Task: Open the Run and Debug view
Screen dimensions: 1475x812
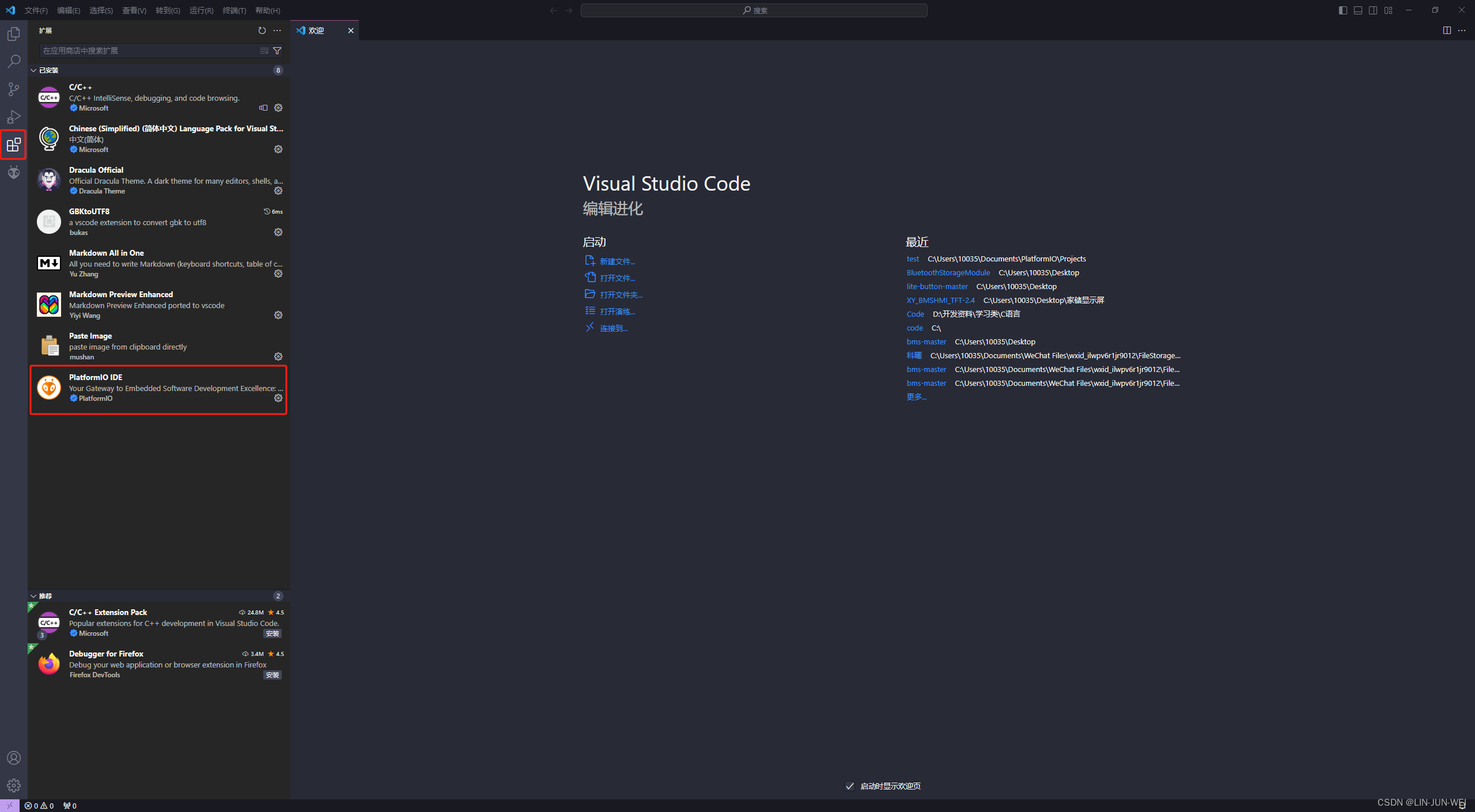Action: tap(13, 117)
